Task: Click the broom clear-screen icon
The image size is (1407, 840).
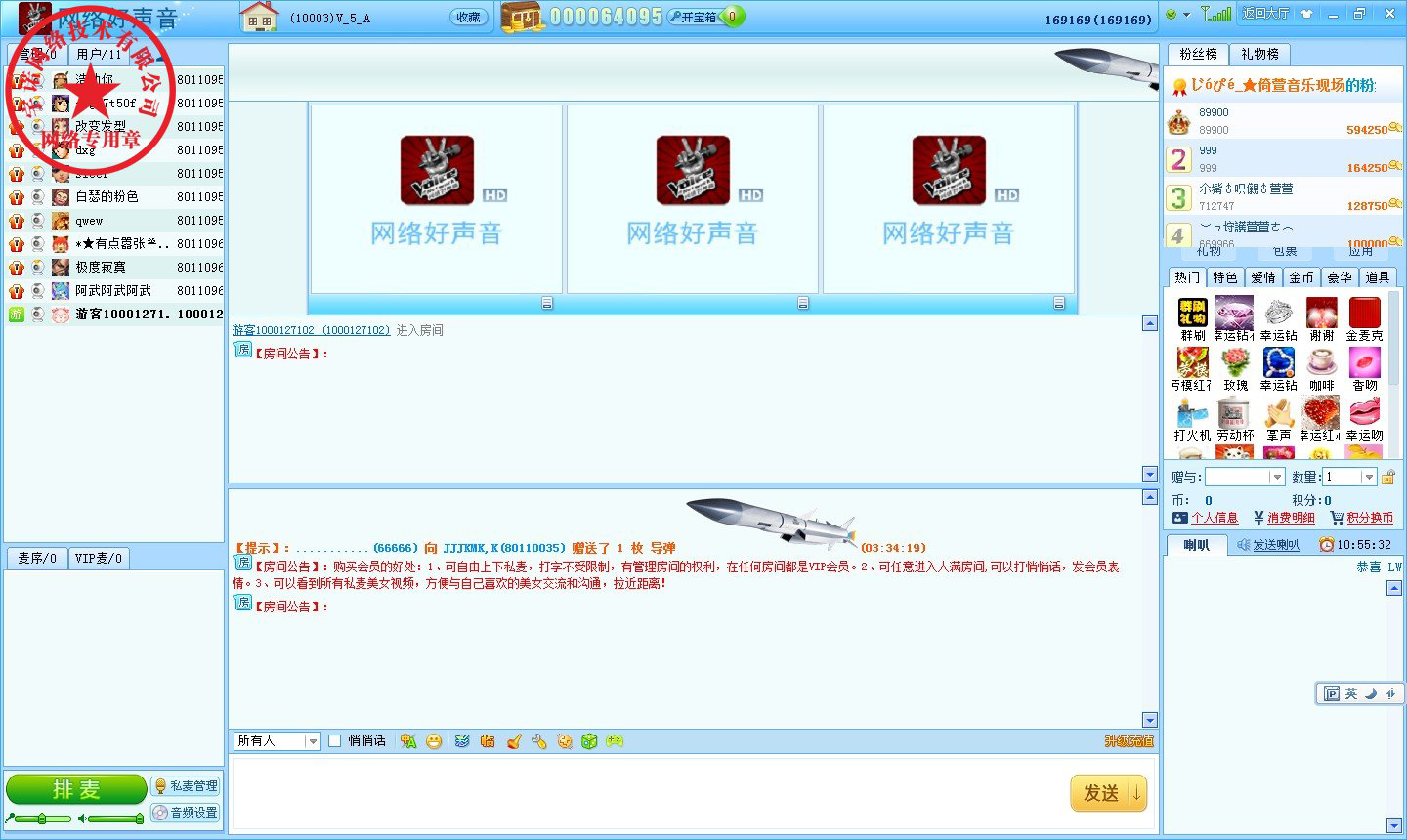Action: click(514, 741)
